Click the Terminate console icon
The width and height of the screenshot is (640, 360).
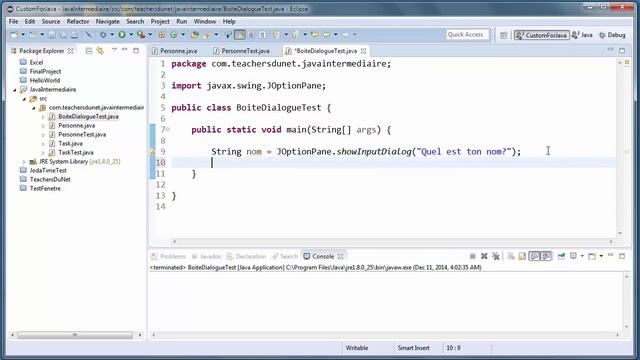coord(473,256)
